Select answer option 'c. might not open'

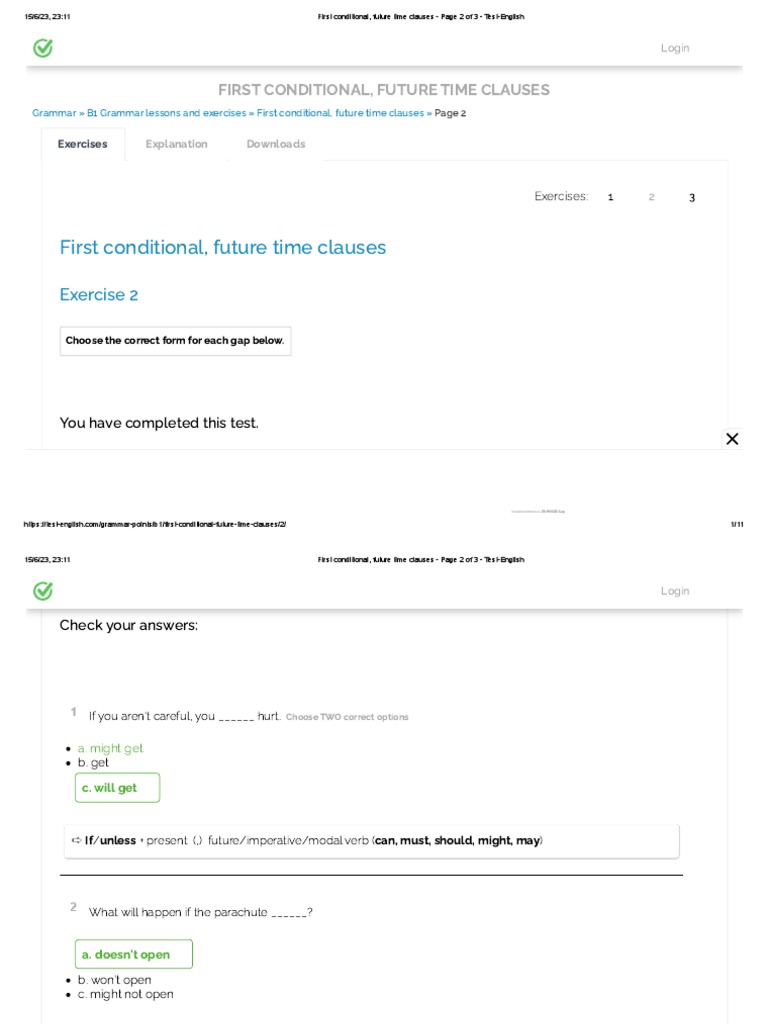point(125,994)
